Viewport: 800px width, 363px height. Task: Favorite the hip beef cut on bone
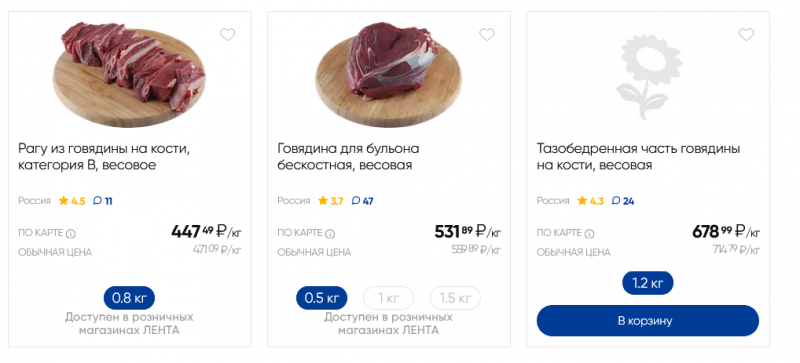(746, 35)
